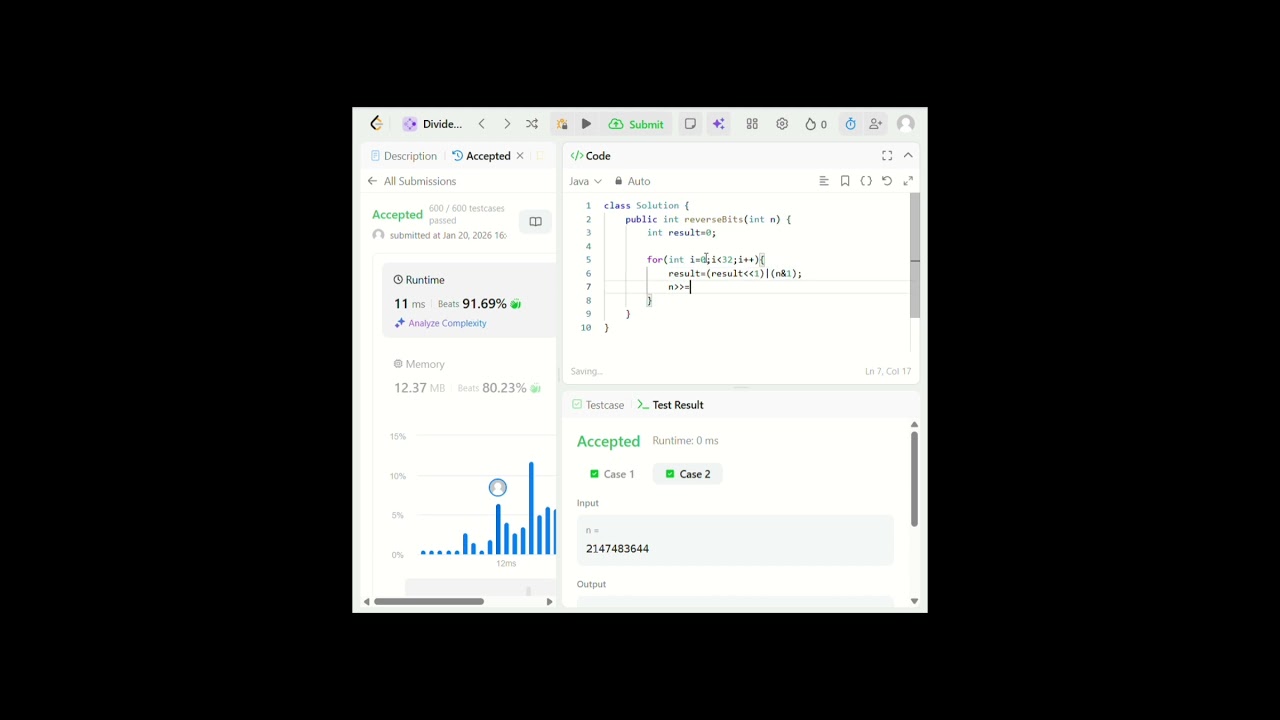The image size is (1280, 720).
Task: Switch to the Description tab
Action: click(404, 156)
